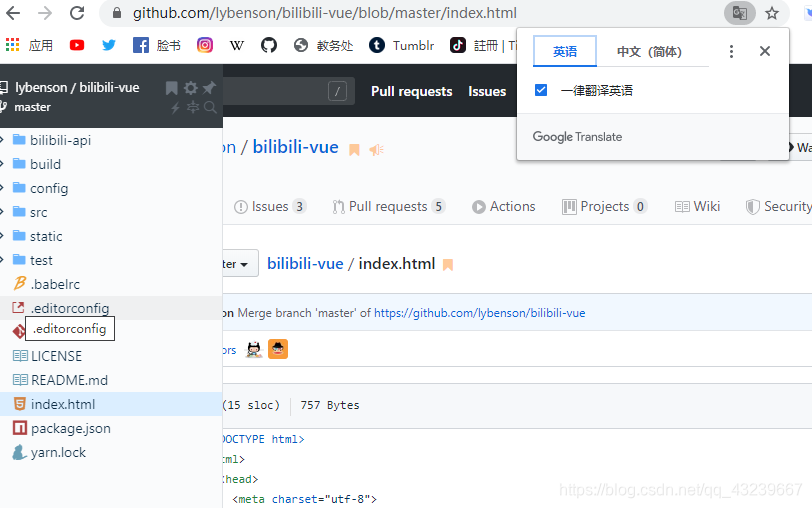Pin the Octotree sidebar
This screenshot has width=812, height=508.
click(x=209, y=88)
